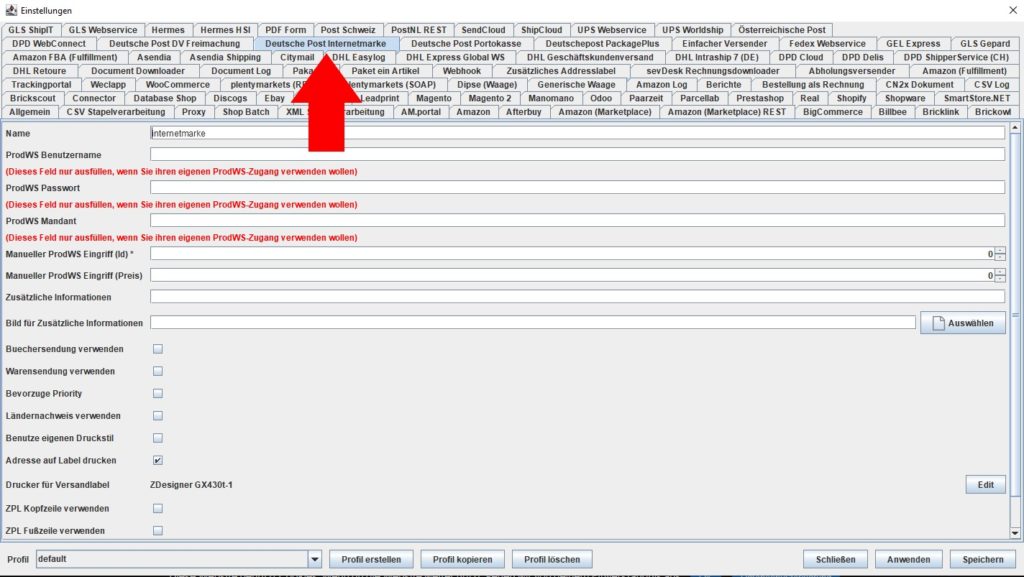Switch to the GLS Webservice tab
Image resolution: width=1024 pixels, height=577 pixels.
103,30
